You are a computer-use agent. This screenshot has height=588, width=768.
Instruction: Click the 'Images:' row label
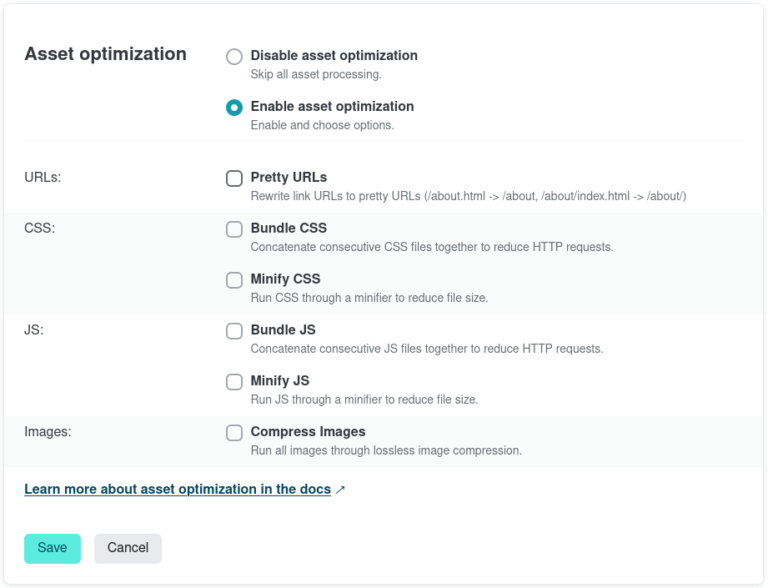click(49, 432)
